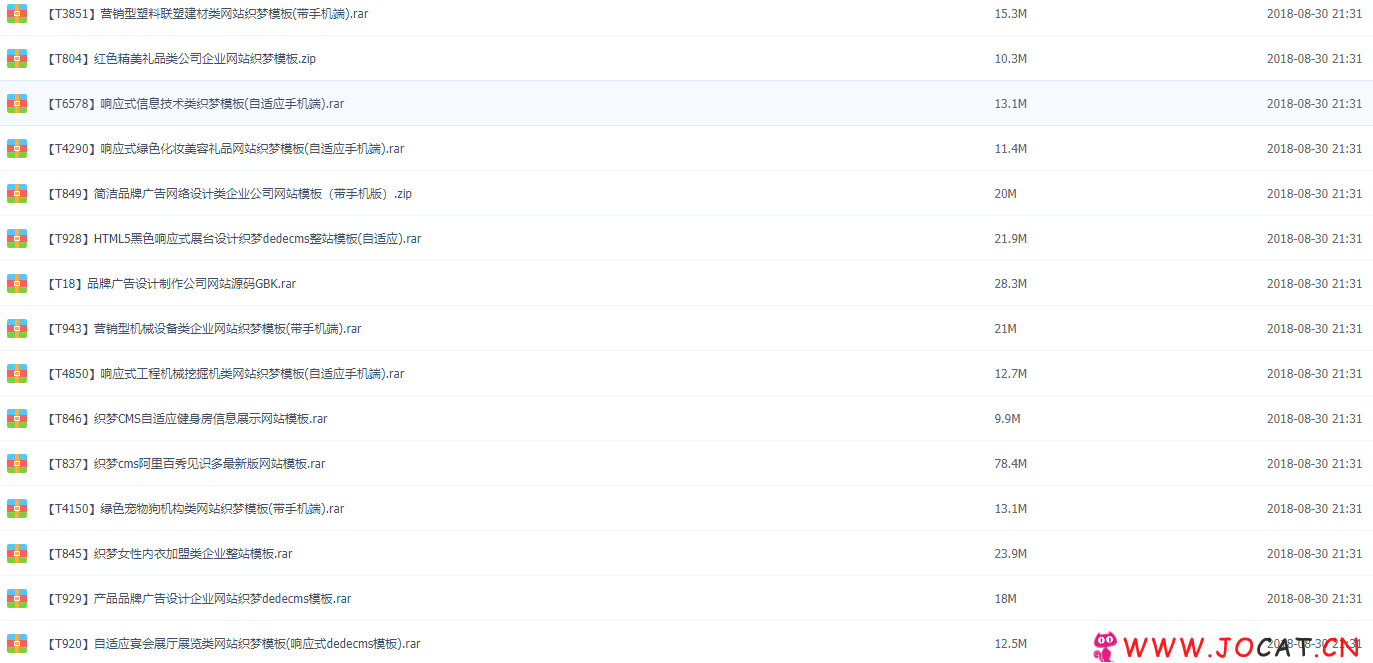
Task: Click the archive icon beside T929 file
Action: 17,599
